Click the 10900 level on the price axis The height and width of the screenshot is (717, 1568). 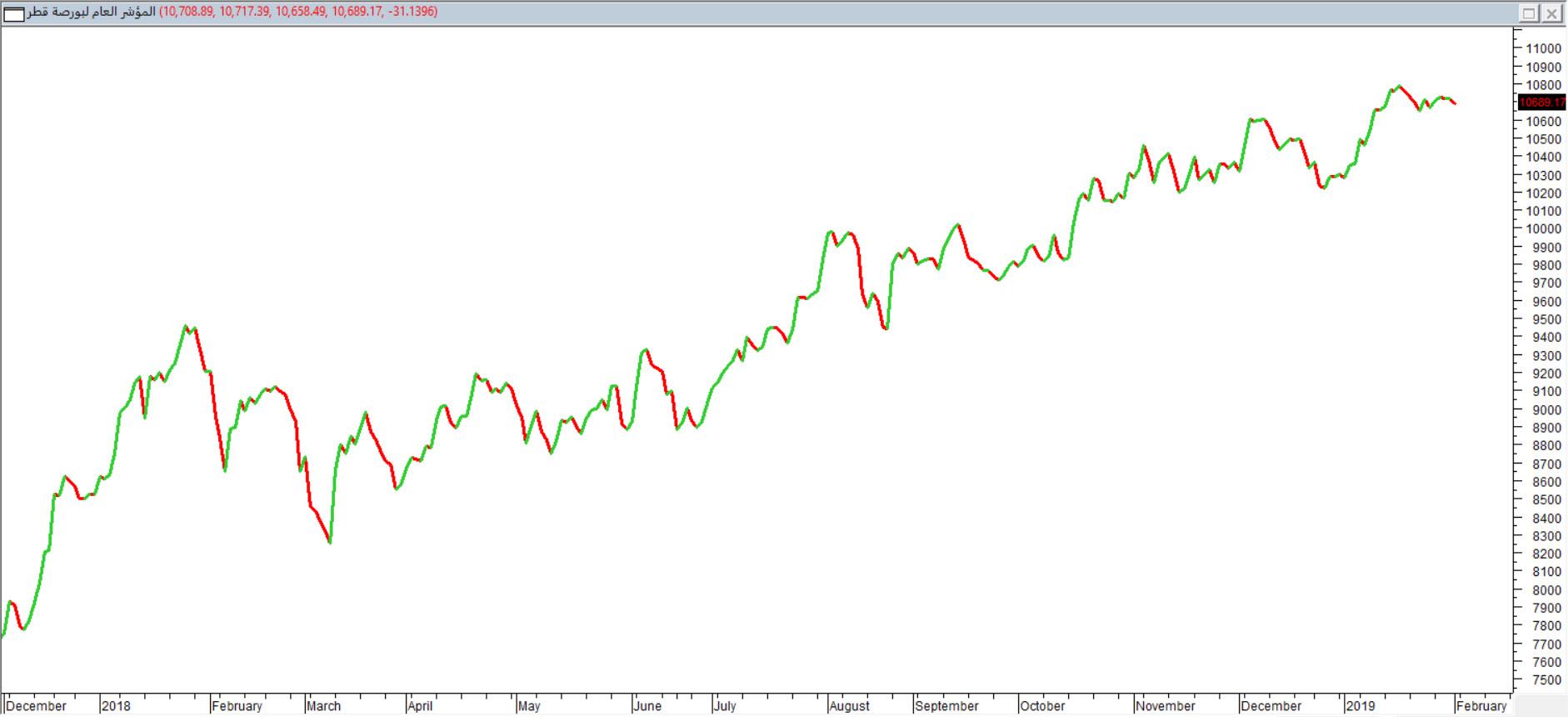[1543, 67]
